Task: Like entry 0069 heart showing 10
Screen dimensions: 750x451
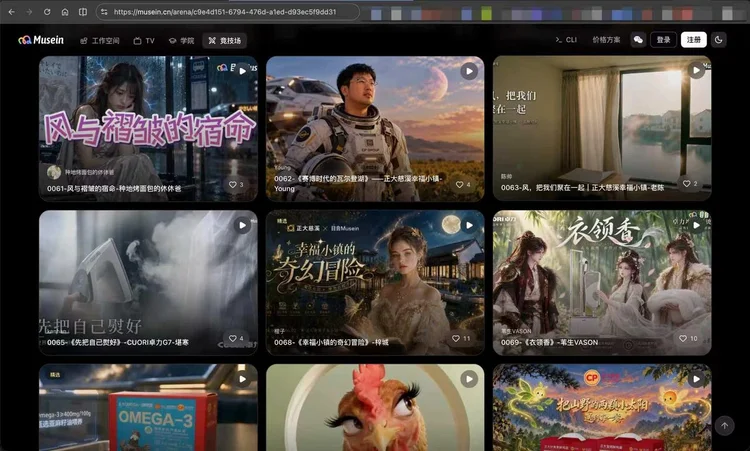Action: point(688,338)
